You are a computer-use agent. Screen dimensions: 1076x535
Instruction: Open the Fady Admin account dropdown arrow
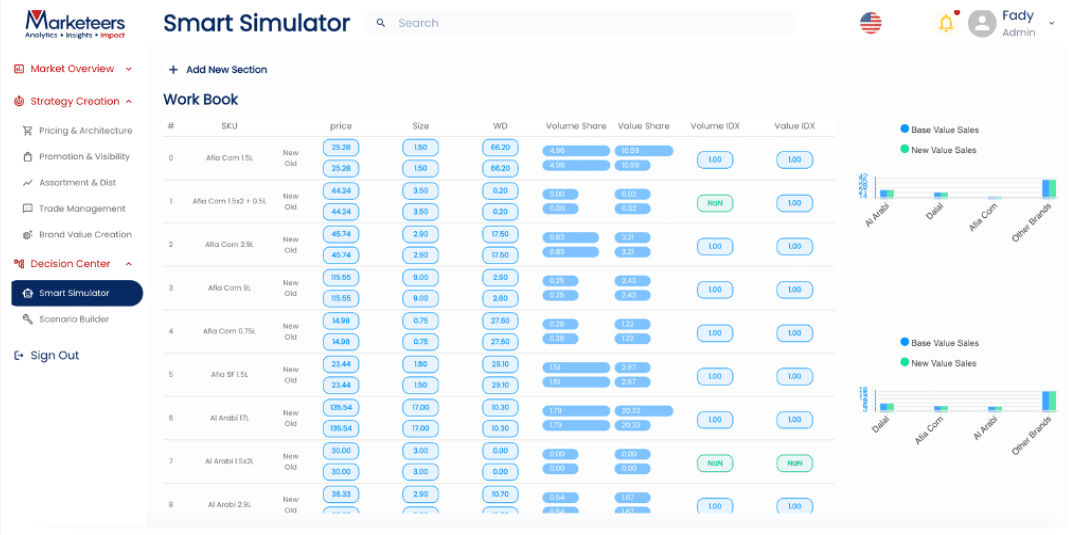[x=1051, y=22]
